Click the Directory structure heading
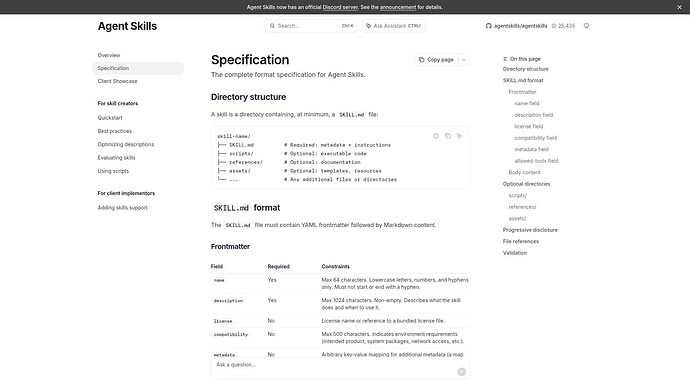This screenshot has height=388, width=690. click(248, 97)
